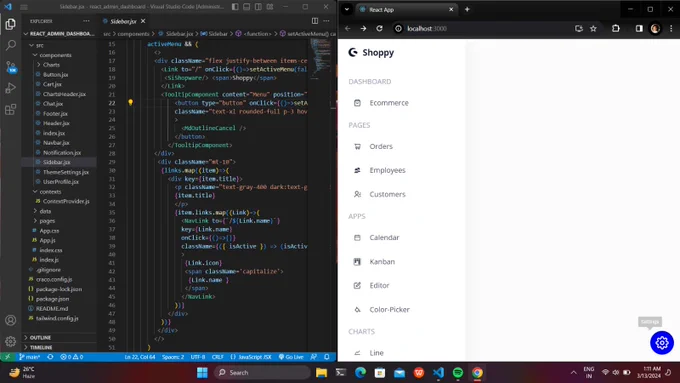Change the CRLF line ending setting
The height and width of the screenshot is (383, 680).
[x=218, y=357]
